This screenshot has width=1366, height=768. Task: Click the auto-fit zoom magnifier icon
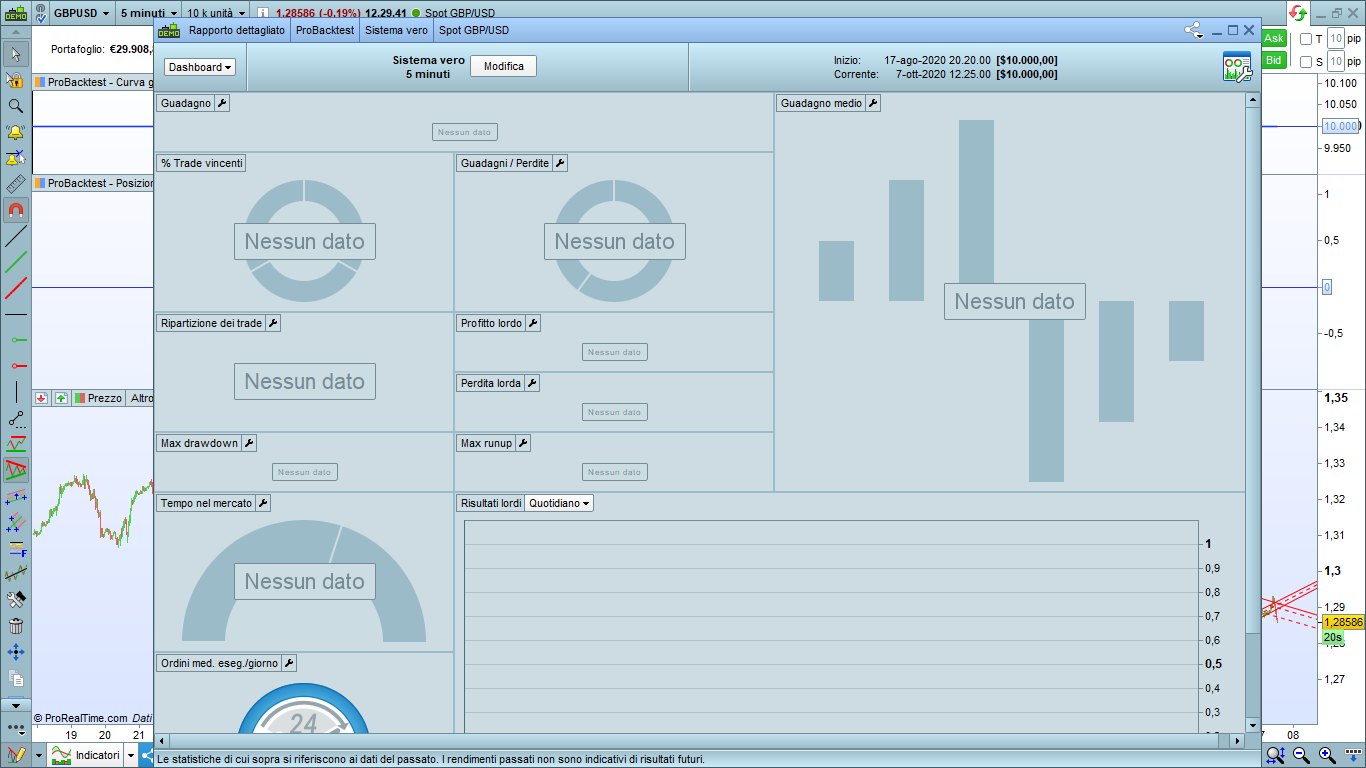(1275, 755)
